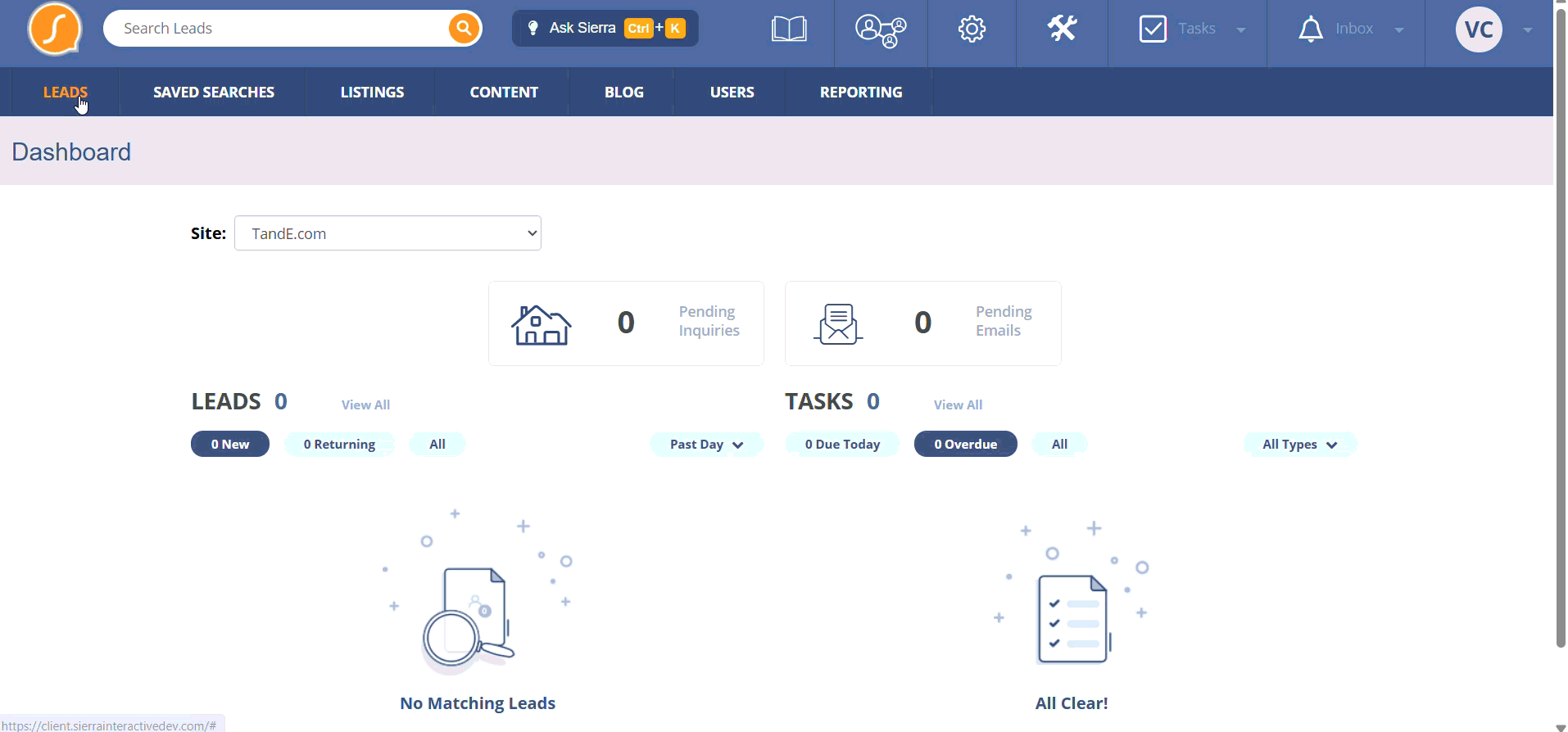
Task: Click View All next to Leads
Action: 365,404
